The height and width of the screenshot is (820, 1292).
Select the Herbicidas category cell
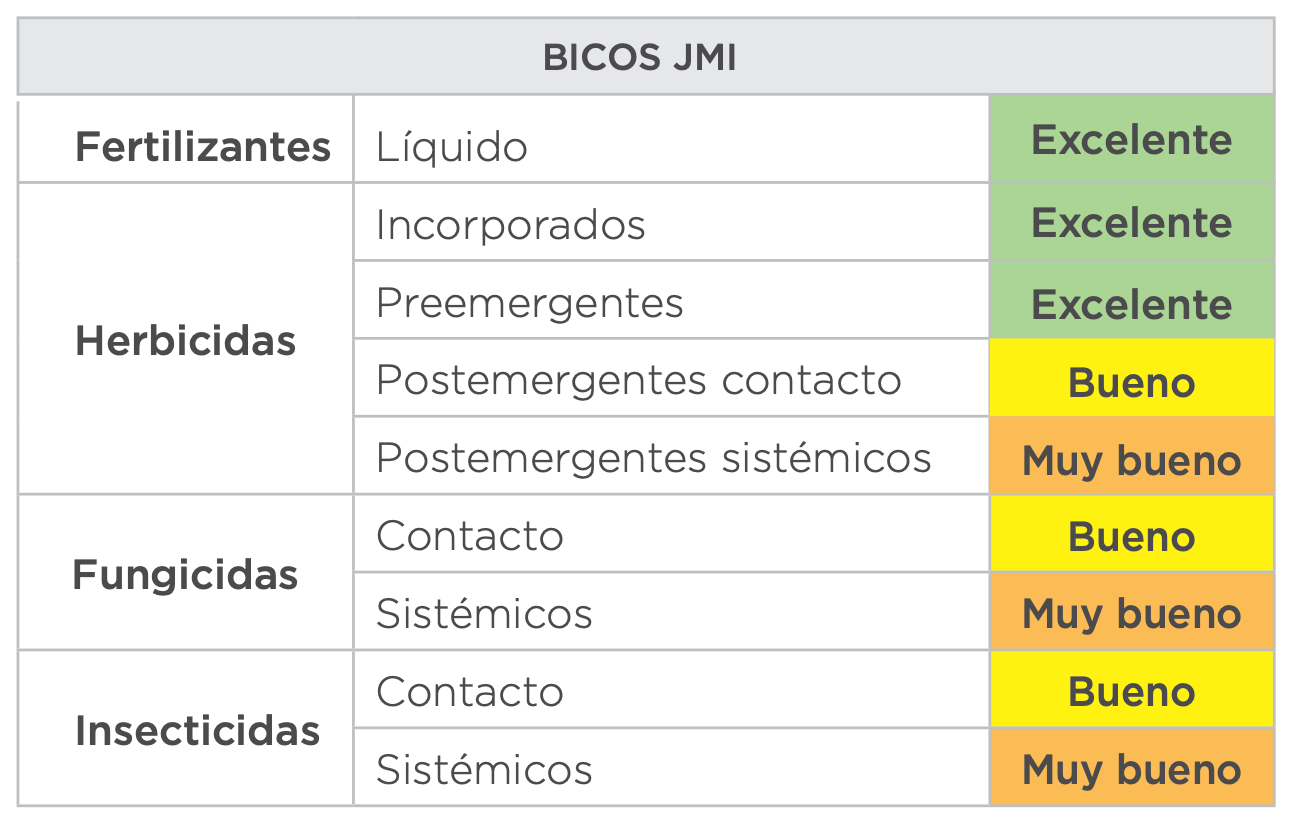click(x=186, y=341)
